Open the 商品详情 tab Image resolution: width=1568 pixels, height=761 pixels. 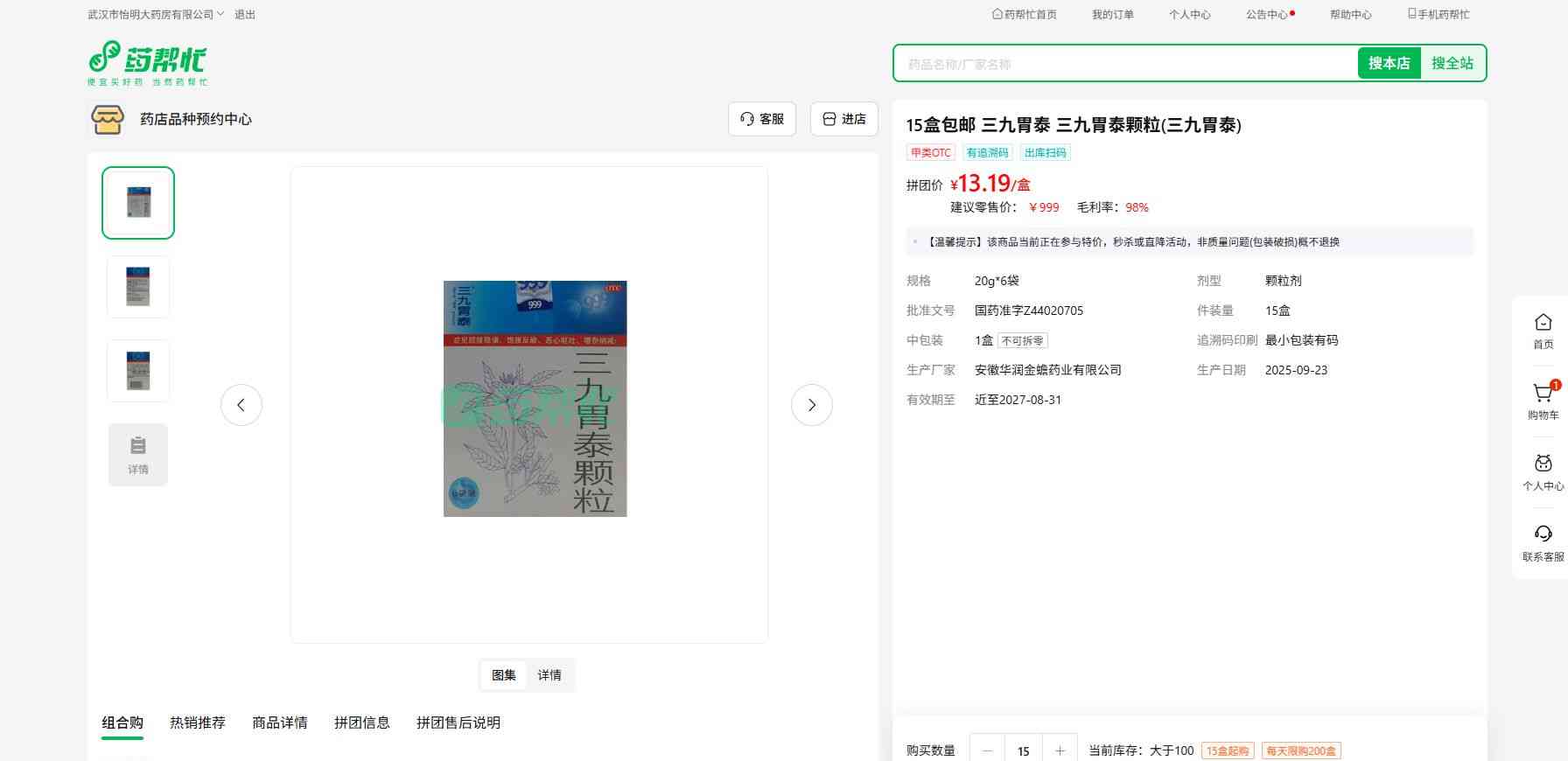[x=280, y=723]
